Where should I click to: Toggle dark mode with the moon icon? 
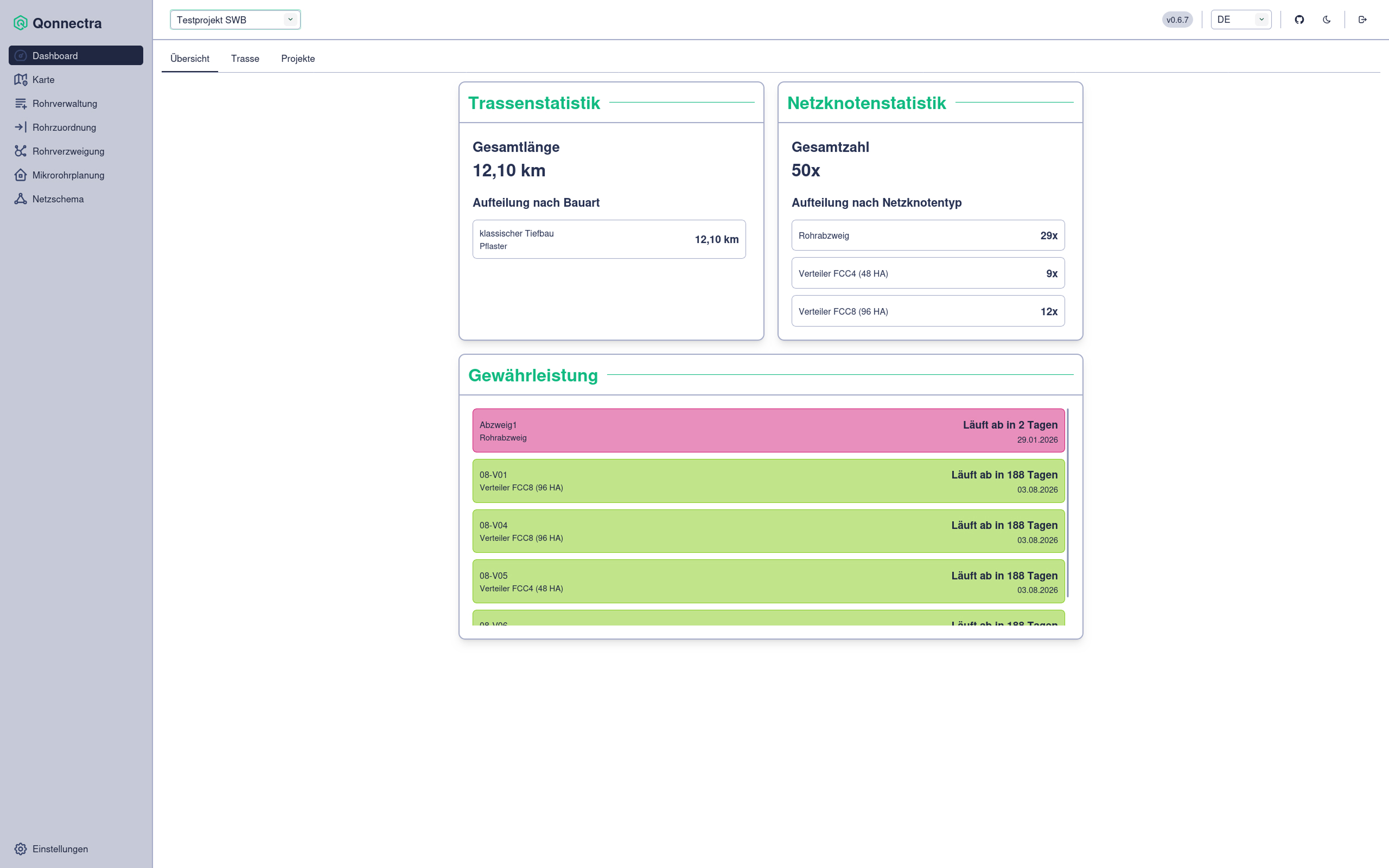[x=1327, y=19]
